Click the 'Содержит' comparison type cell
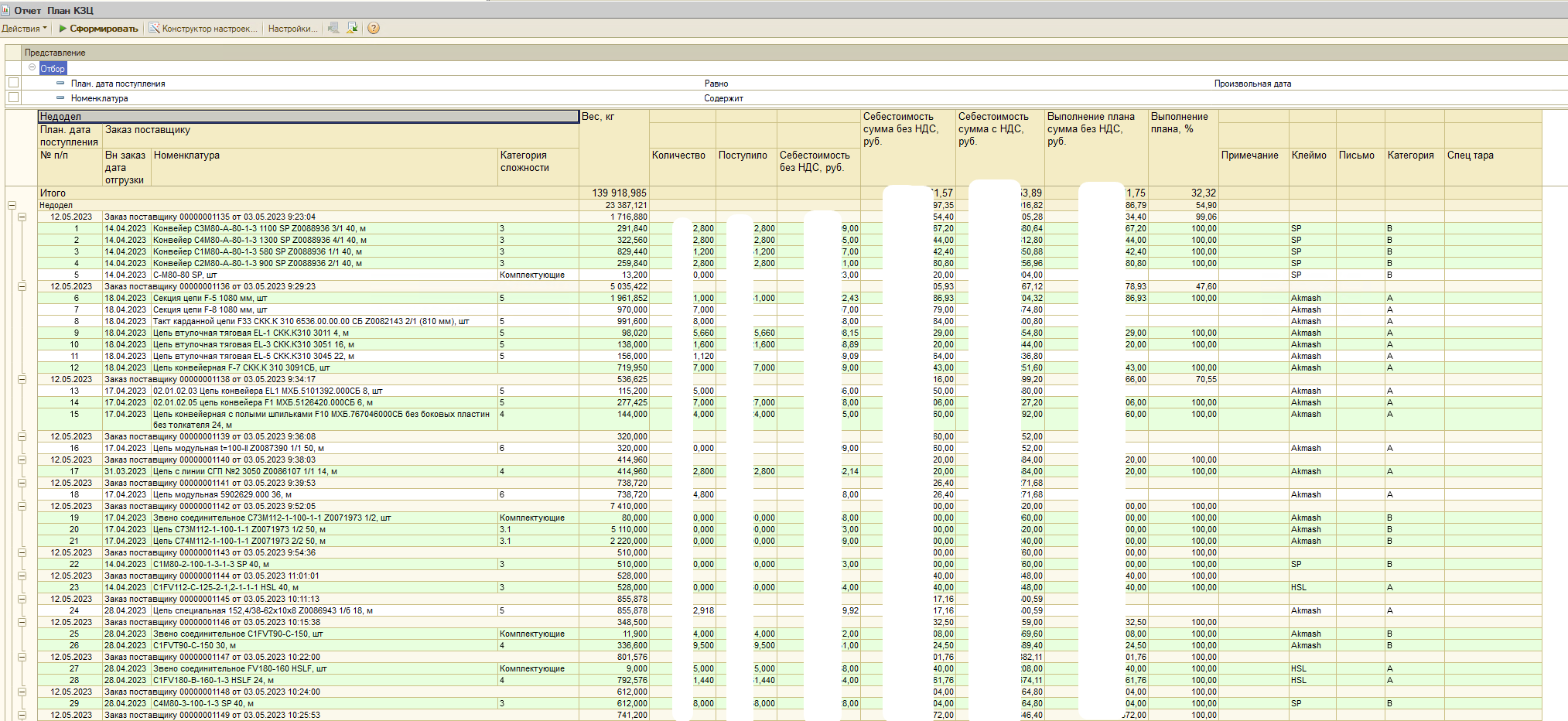The width and height of the screenshot is (1568, 721). [723, 97]
